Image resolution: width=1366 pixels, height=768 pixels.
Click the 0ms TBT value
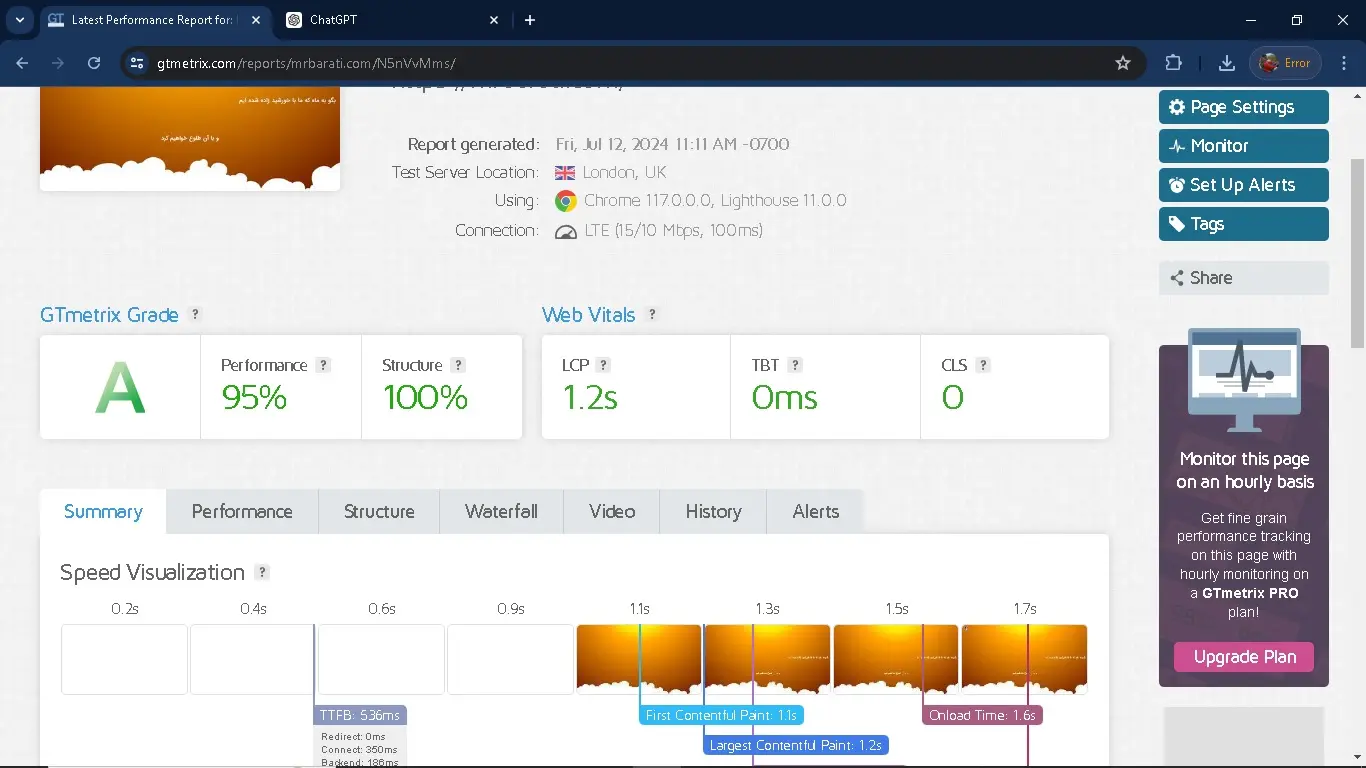pyautogui.click(x=785, y=398)
